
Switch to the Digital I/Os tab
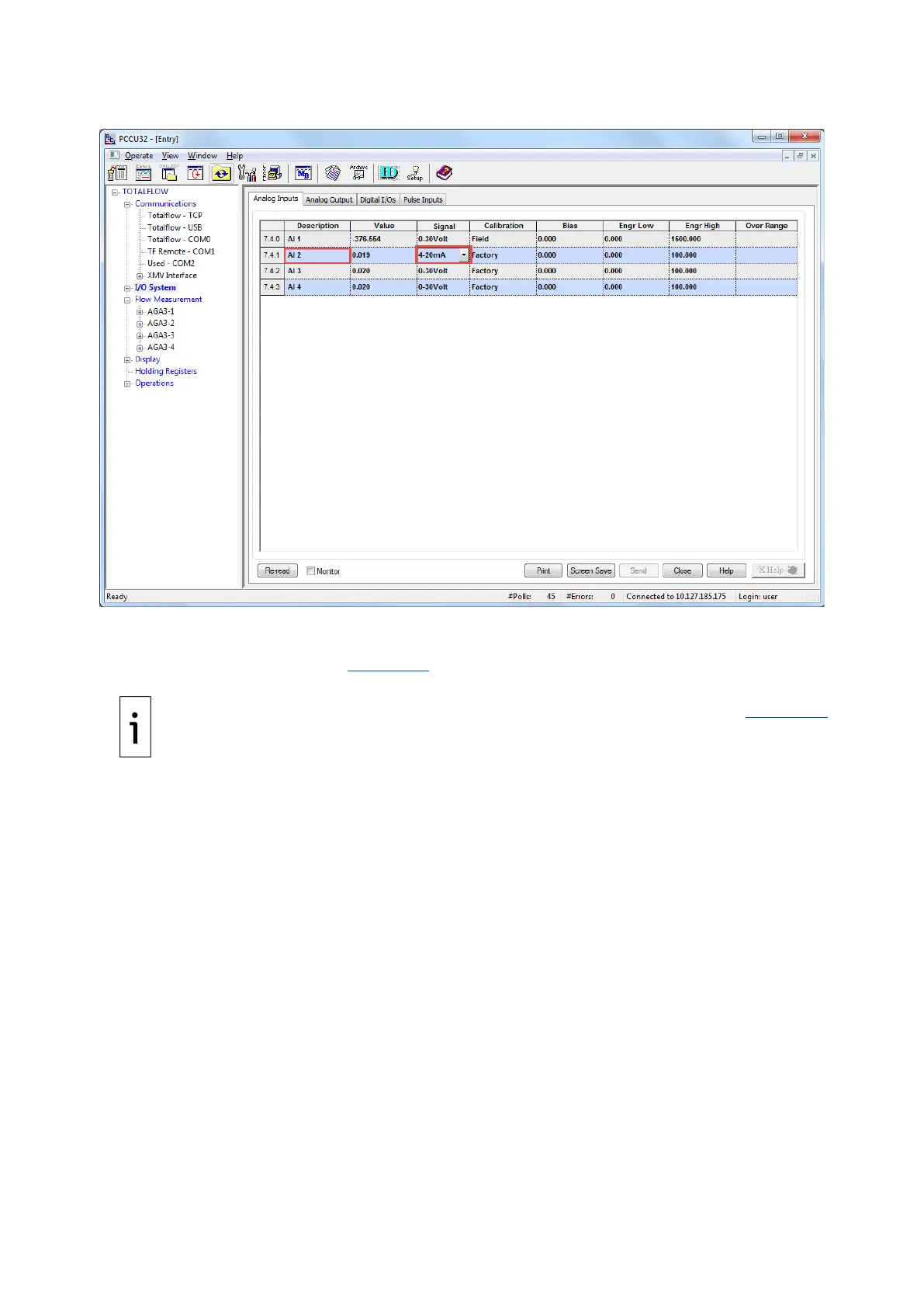click(378, 200)
